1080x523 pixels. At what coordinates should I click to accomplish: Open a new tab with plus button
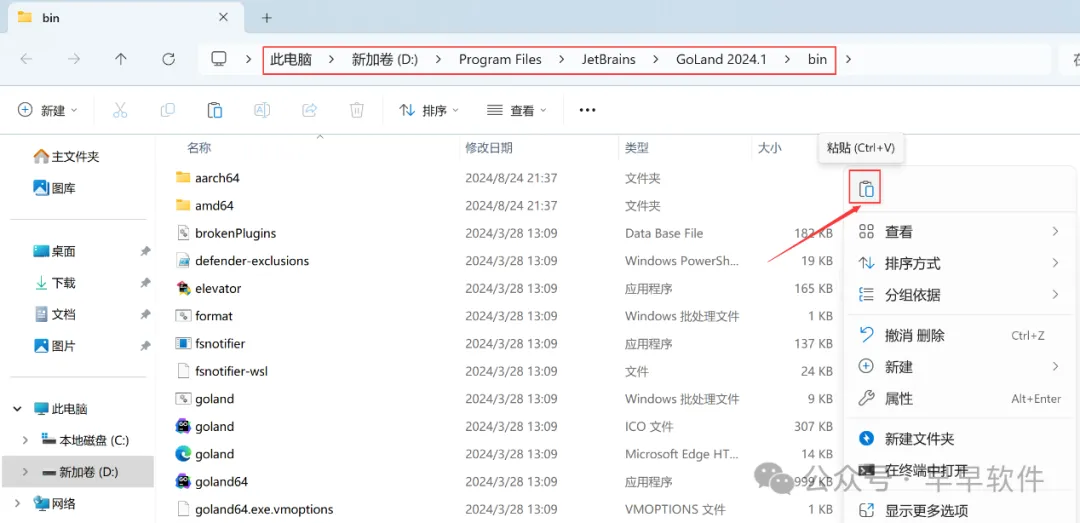[x=267, y=18]
